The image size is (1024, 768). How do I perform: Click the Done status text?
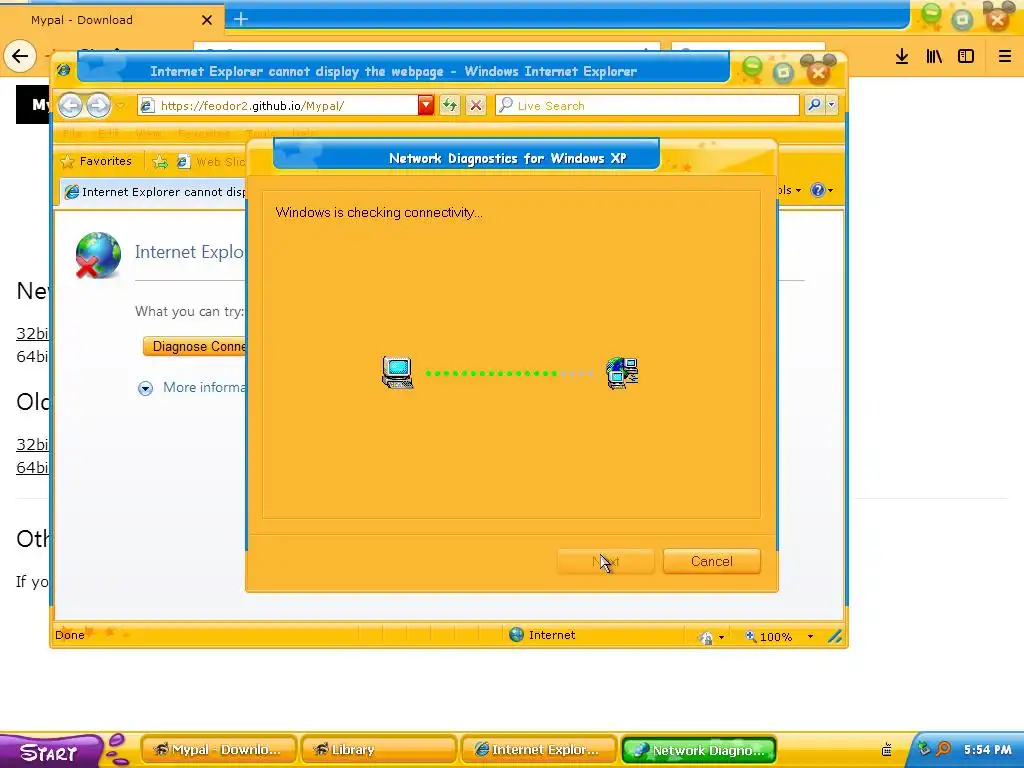click(70, 635)
